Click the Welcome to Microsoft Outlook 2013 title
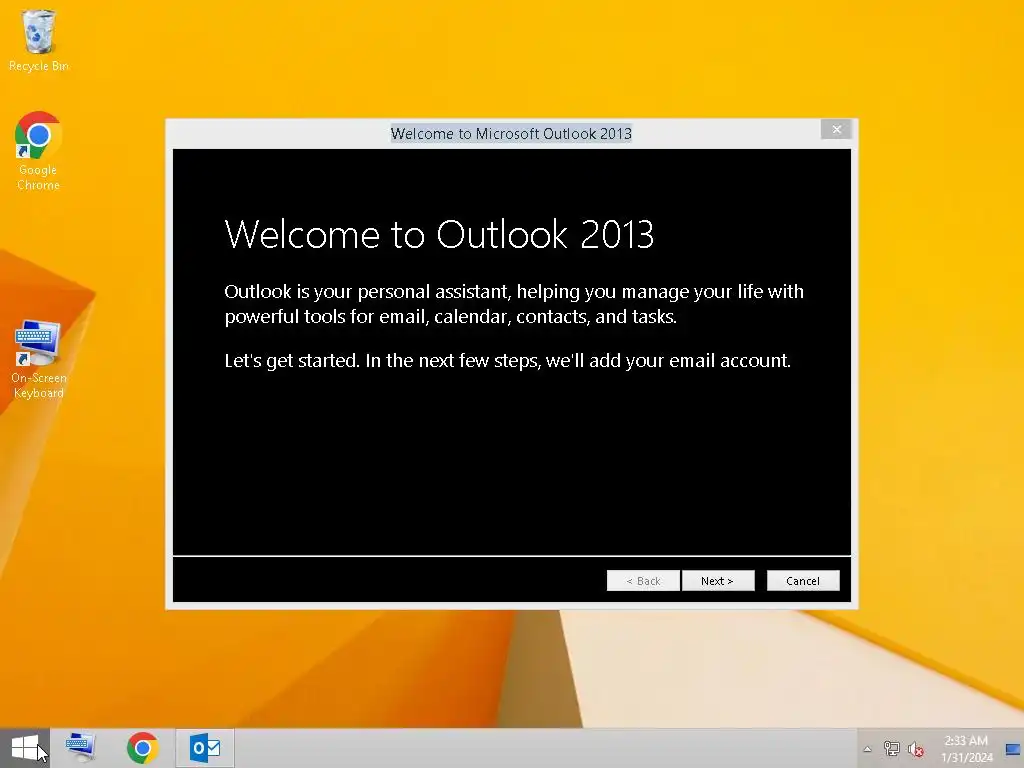This screenshot has width=1024, height=768. click(x=511, y=134)
